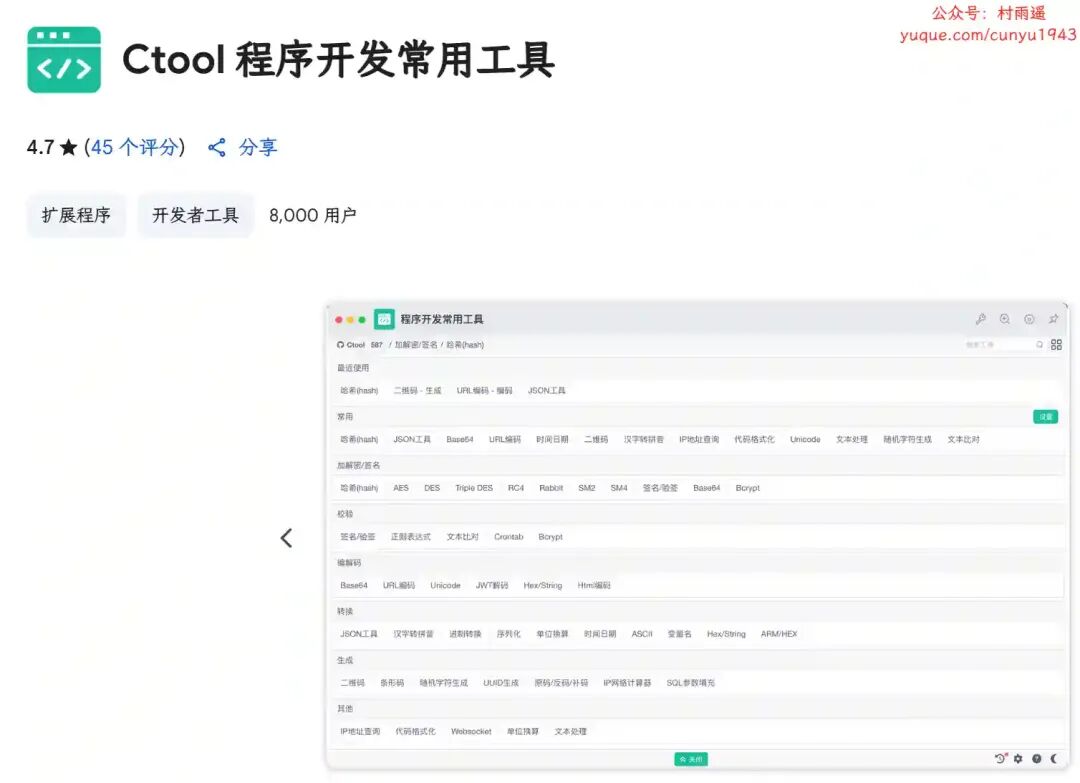Open 正则表达式 in the 校验 row
Viewport: 1080px width, 783px height.
(x=411, y=537)
